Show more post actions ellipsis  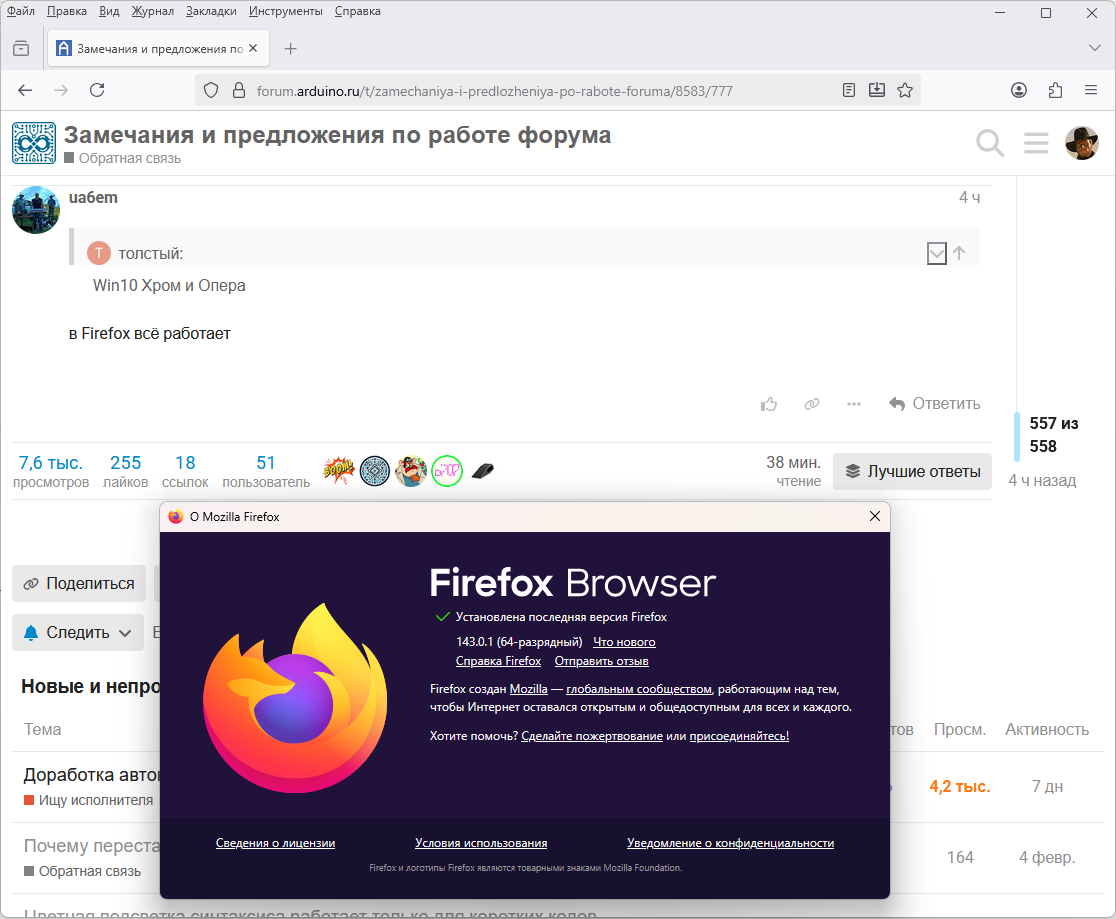click(854, 404)
